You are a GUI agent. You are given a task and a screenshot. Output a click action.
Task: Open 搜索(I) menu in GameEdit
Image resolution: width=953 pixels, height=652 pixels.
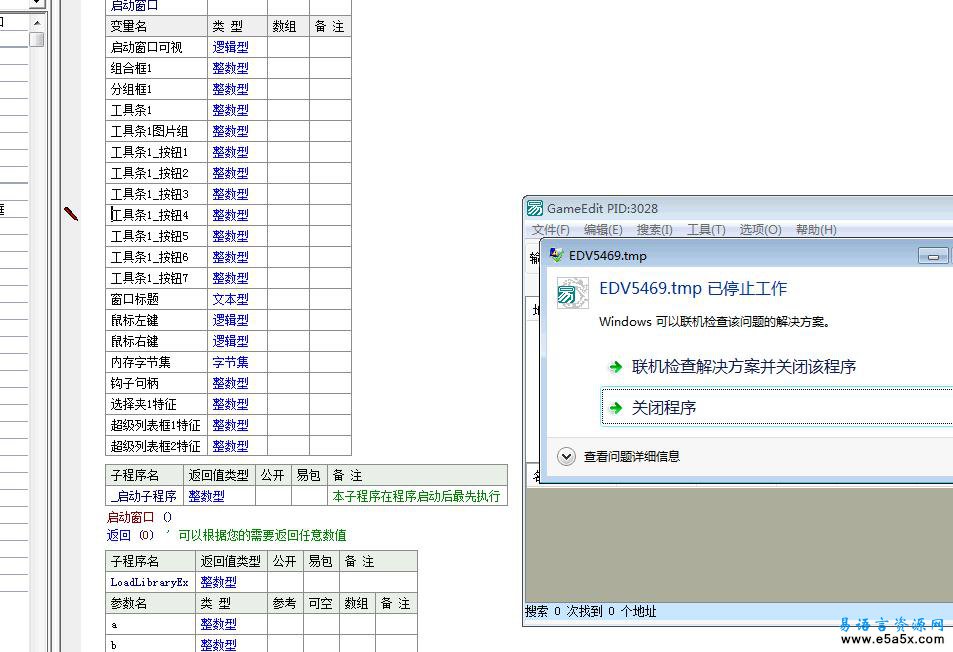(655, 230)
